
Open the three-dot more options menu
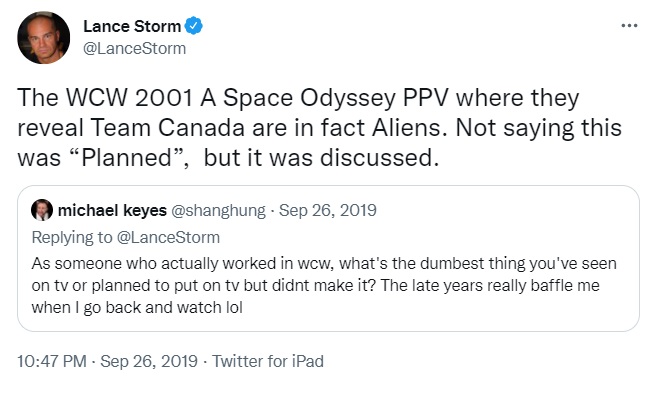click(629, 26)
